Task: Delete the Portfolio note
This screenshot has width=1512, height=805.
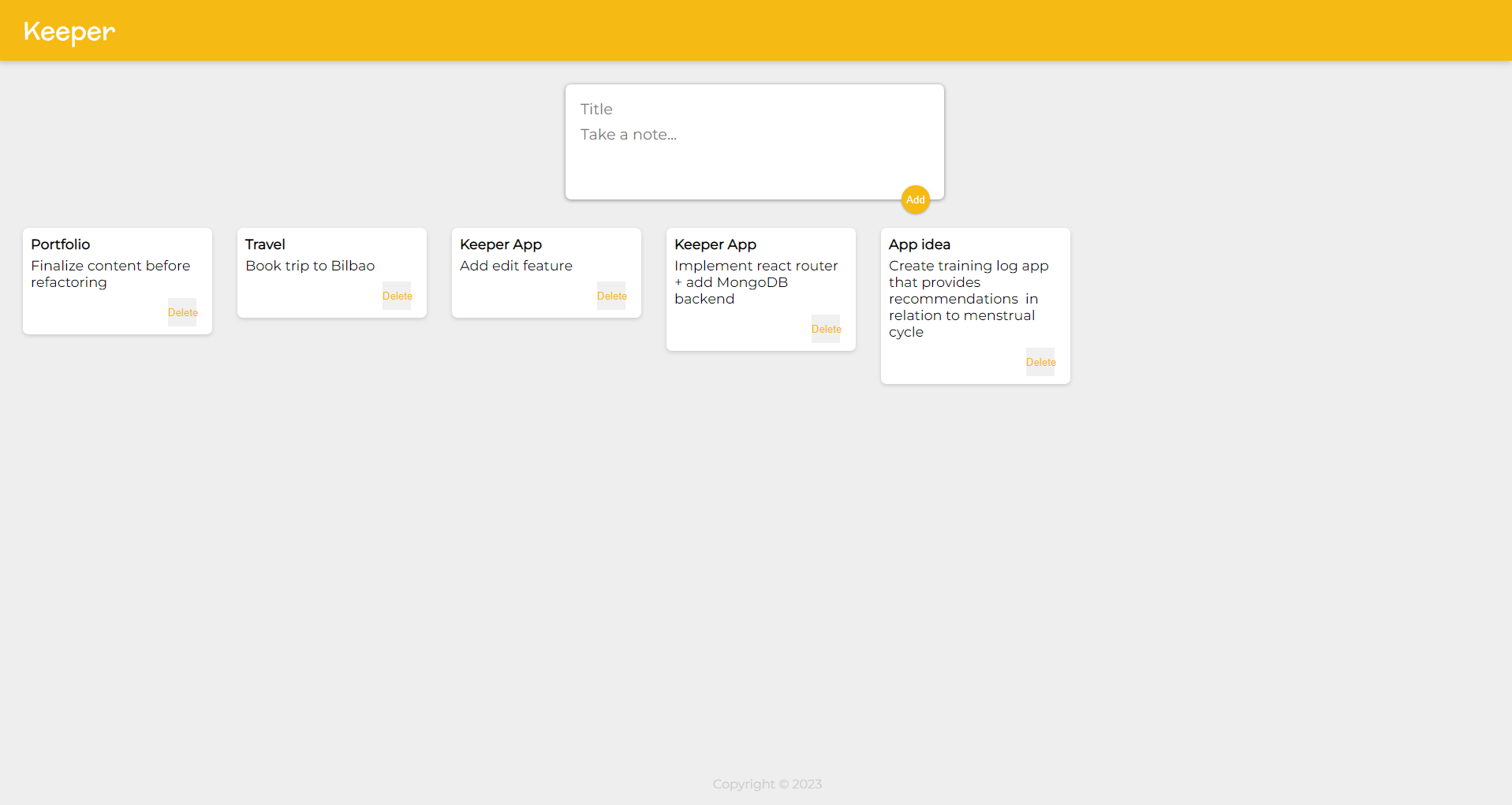Action: 182,312
